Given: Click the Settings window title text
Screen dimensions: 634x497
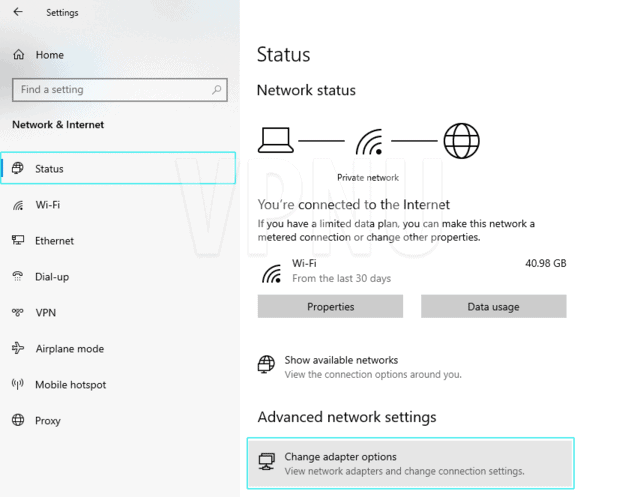Looking at the screenshot, I should pos(62,13).
